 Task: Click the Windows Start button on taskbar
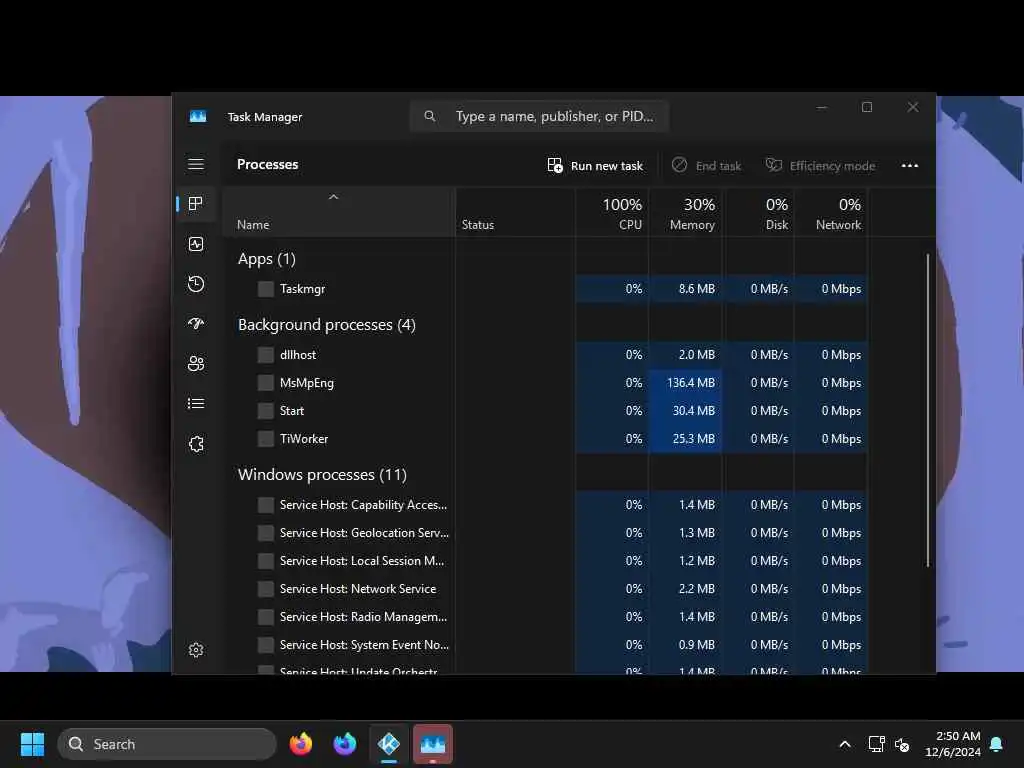(32, 744)
